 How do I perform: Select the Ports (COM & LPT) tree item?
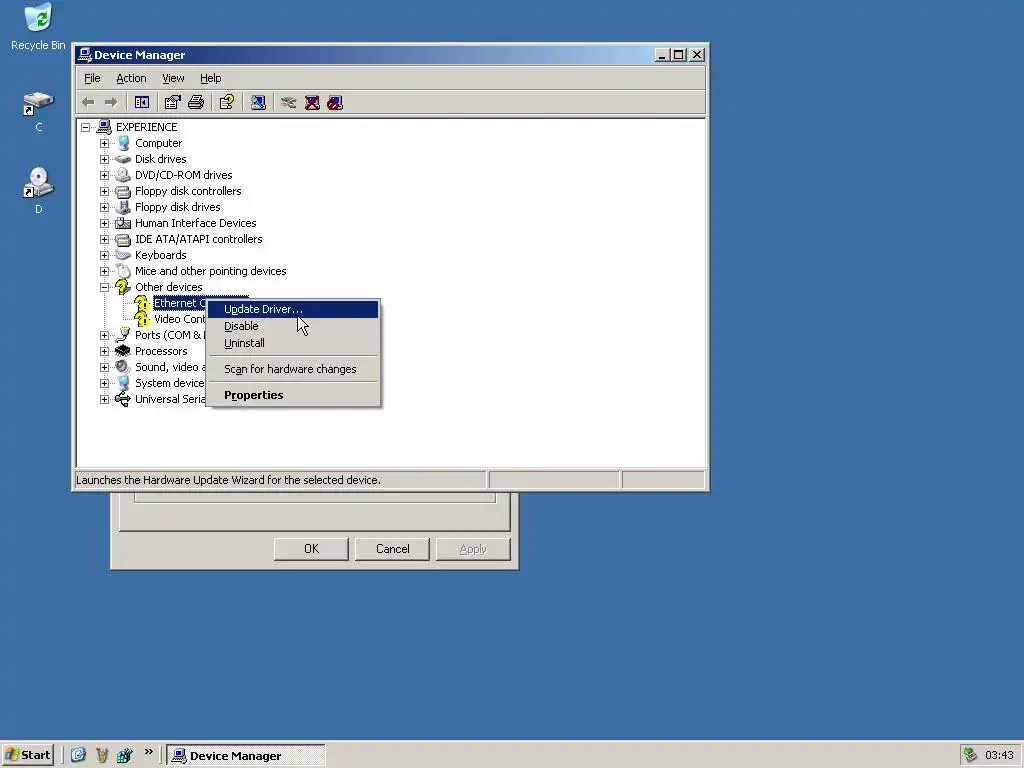point(170,335)
